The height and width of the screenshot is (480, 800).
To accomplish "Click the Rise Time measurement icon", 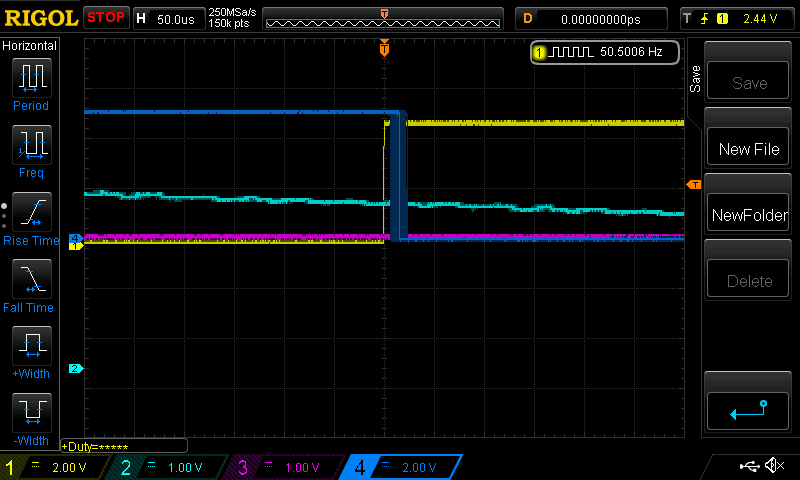I will pyautogui.click(x=31, y=212).
